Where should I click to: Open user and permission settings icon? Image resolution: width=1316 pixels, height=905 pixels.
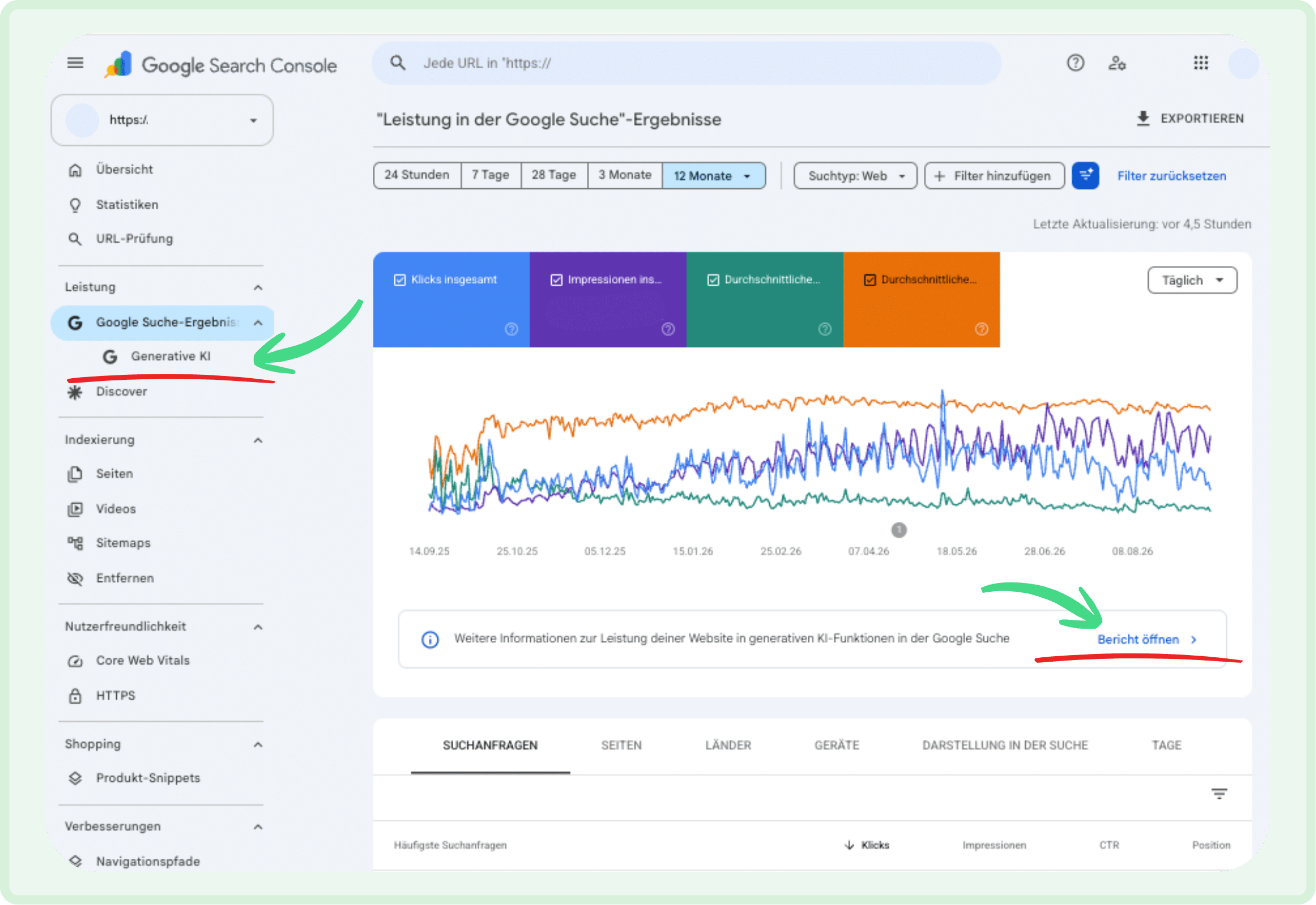1117,62
